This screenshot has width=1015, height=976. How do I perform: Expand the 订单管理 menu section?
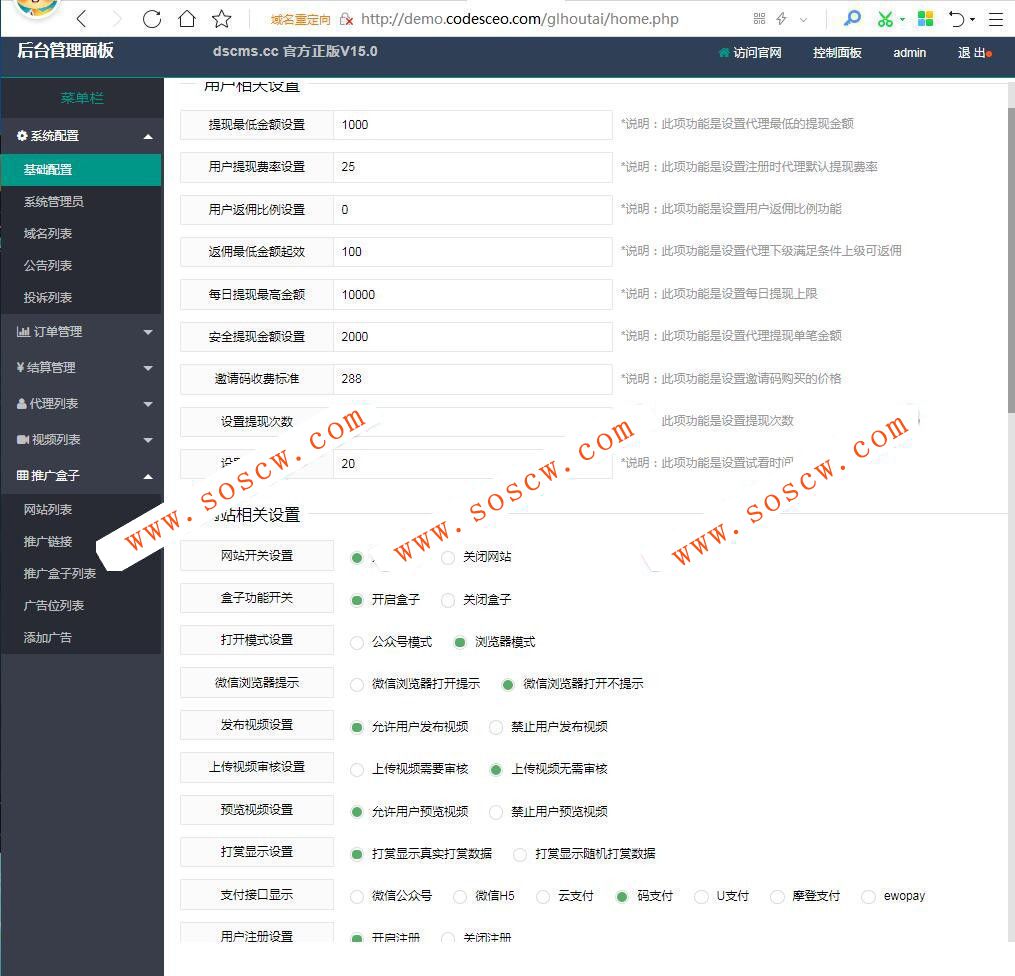82,332
